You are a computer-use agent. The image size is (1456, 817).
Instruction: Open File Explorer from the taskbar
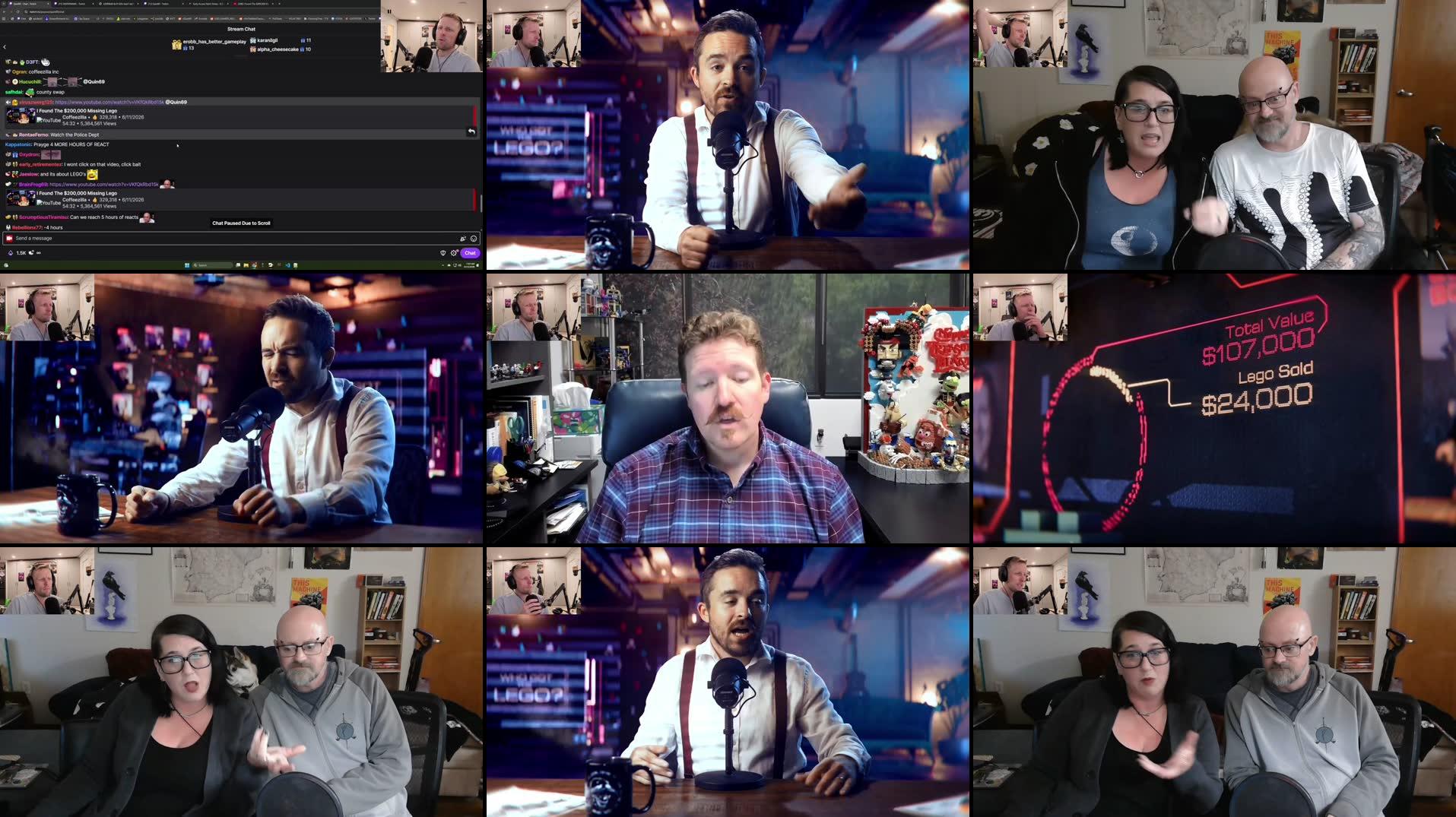[x=246, y=265]
